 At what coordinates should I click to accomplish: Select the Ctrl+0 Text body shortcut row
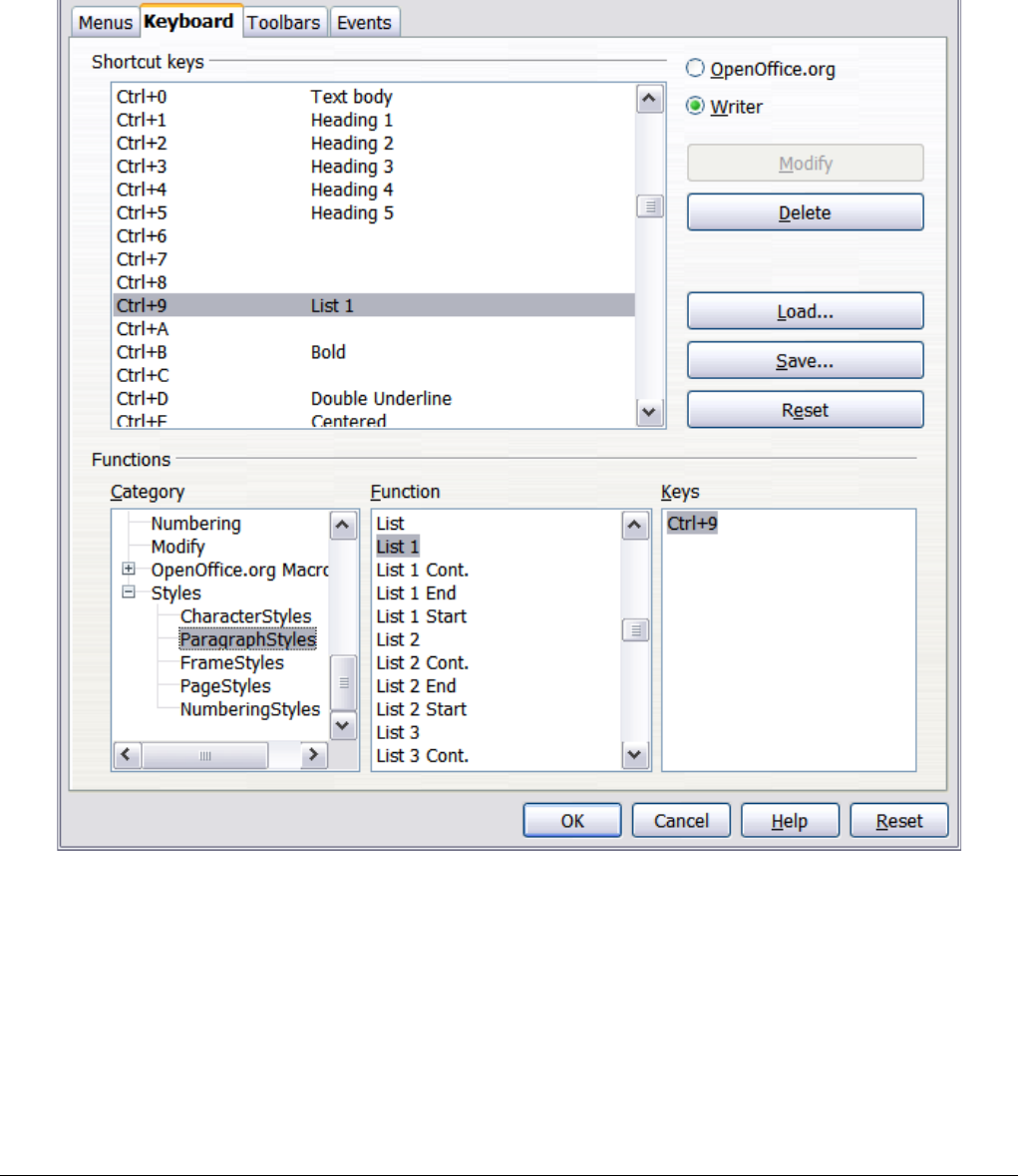[374, 97]
